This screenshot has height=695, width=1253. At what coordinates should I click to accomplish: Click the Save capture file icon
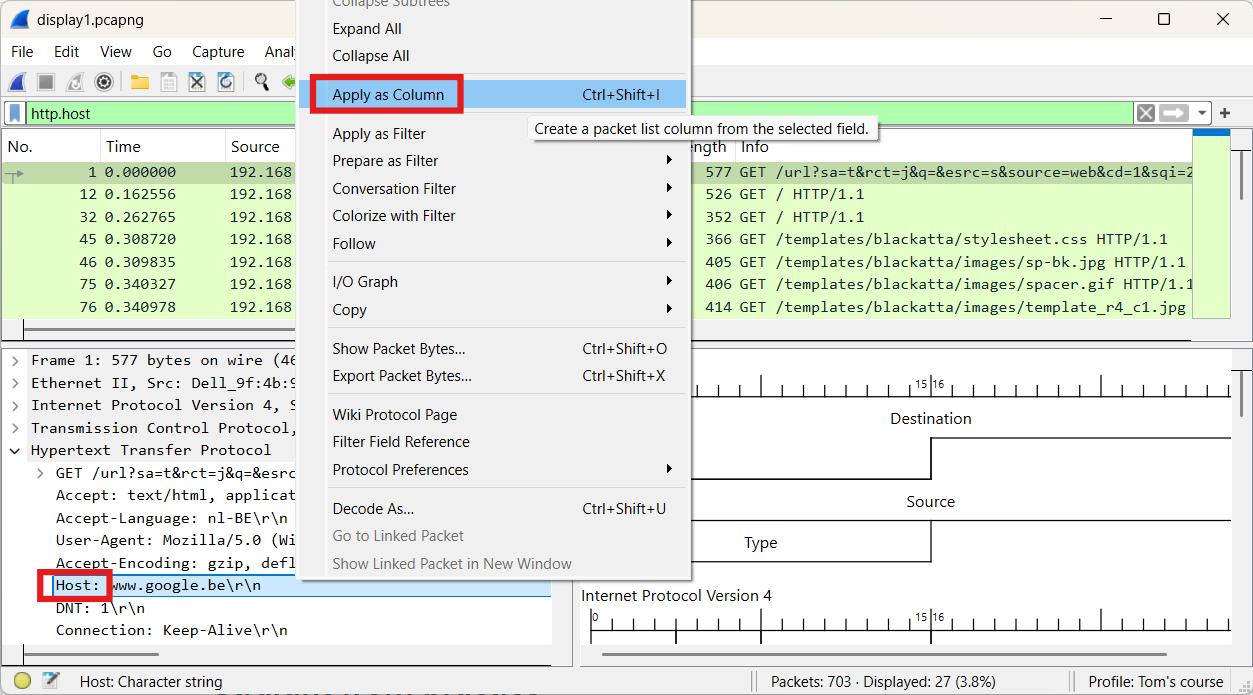(168, 82)
